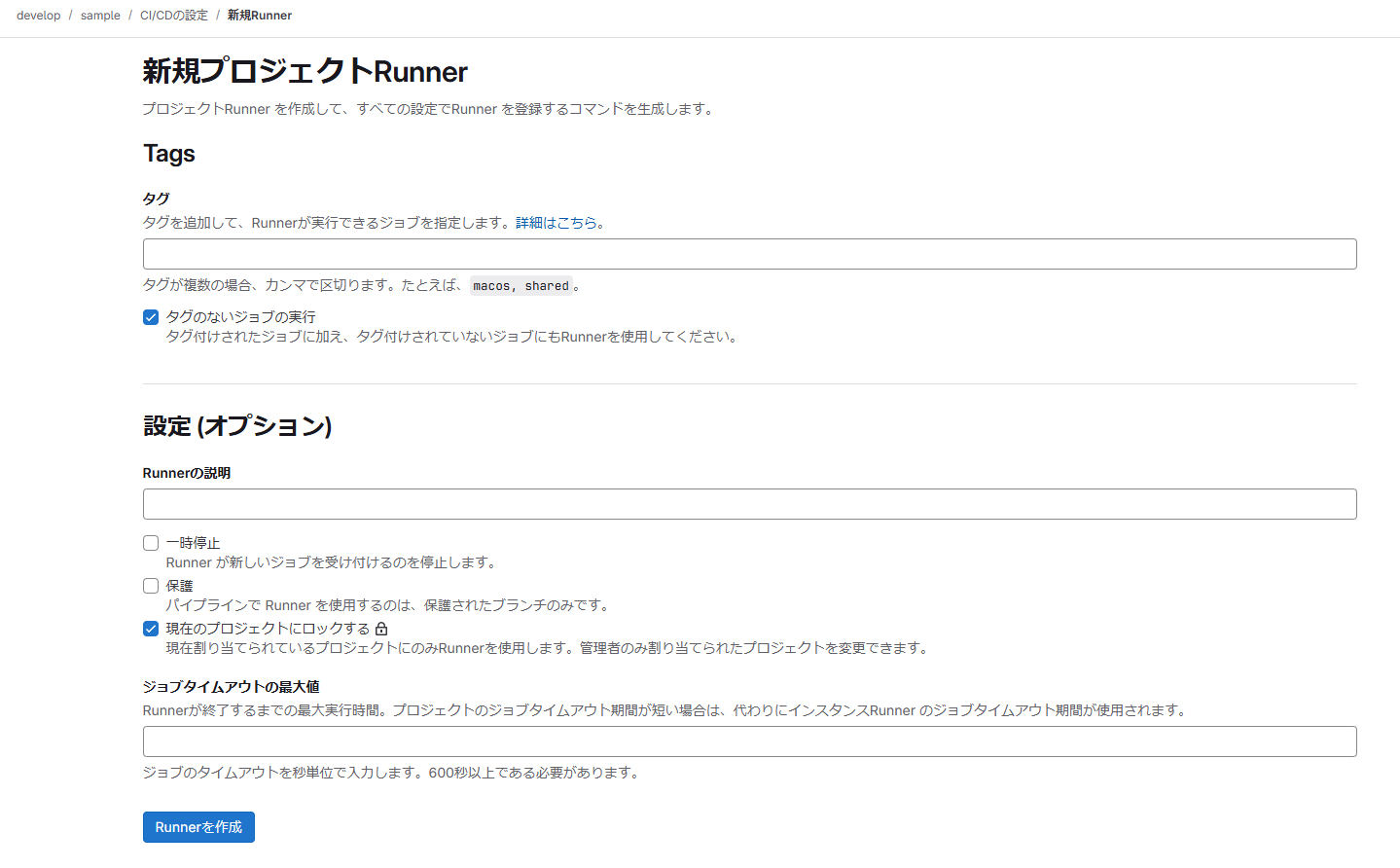Click the Runnerを作成 button
The width and height of the screenshot is (1400, 868).
coord(197,826)
